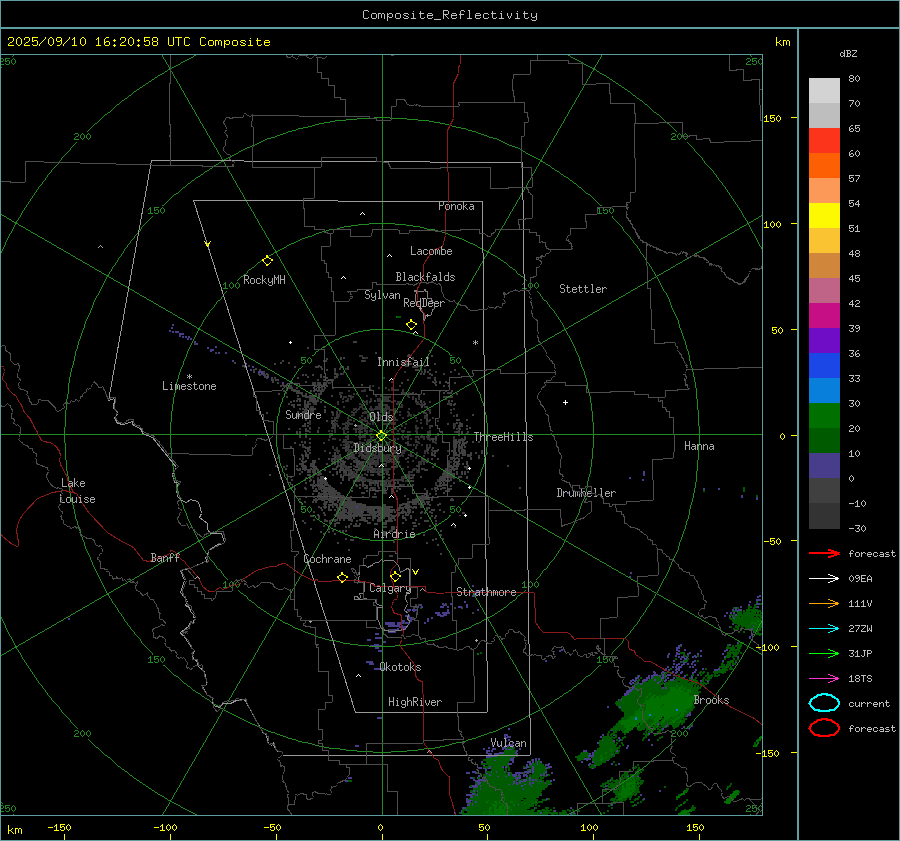Click the Lake Louise label
Viewport: 900px width, 841px height.
tap(77, 491)
